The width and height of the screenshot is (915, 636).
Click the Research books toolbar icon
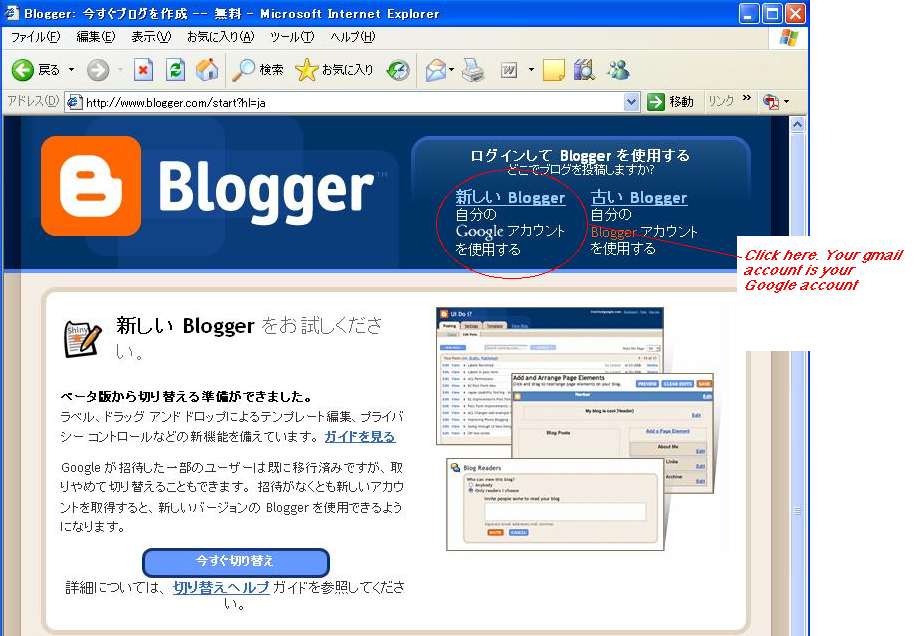(584, 71)
